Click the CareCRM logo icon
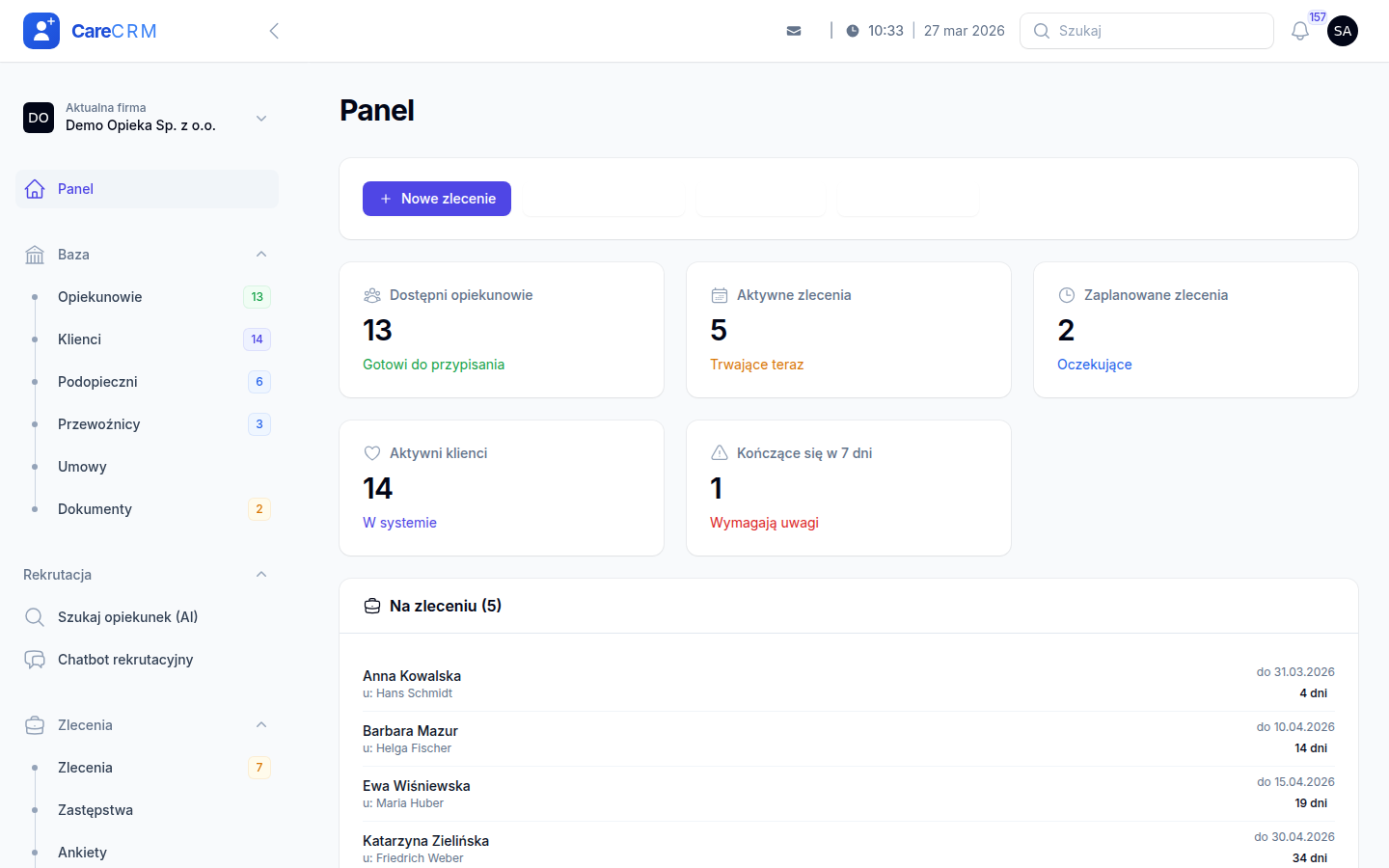Screen dimensions: 1389x868 click(x=41, y=31)
